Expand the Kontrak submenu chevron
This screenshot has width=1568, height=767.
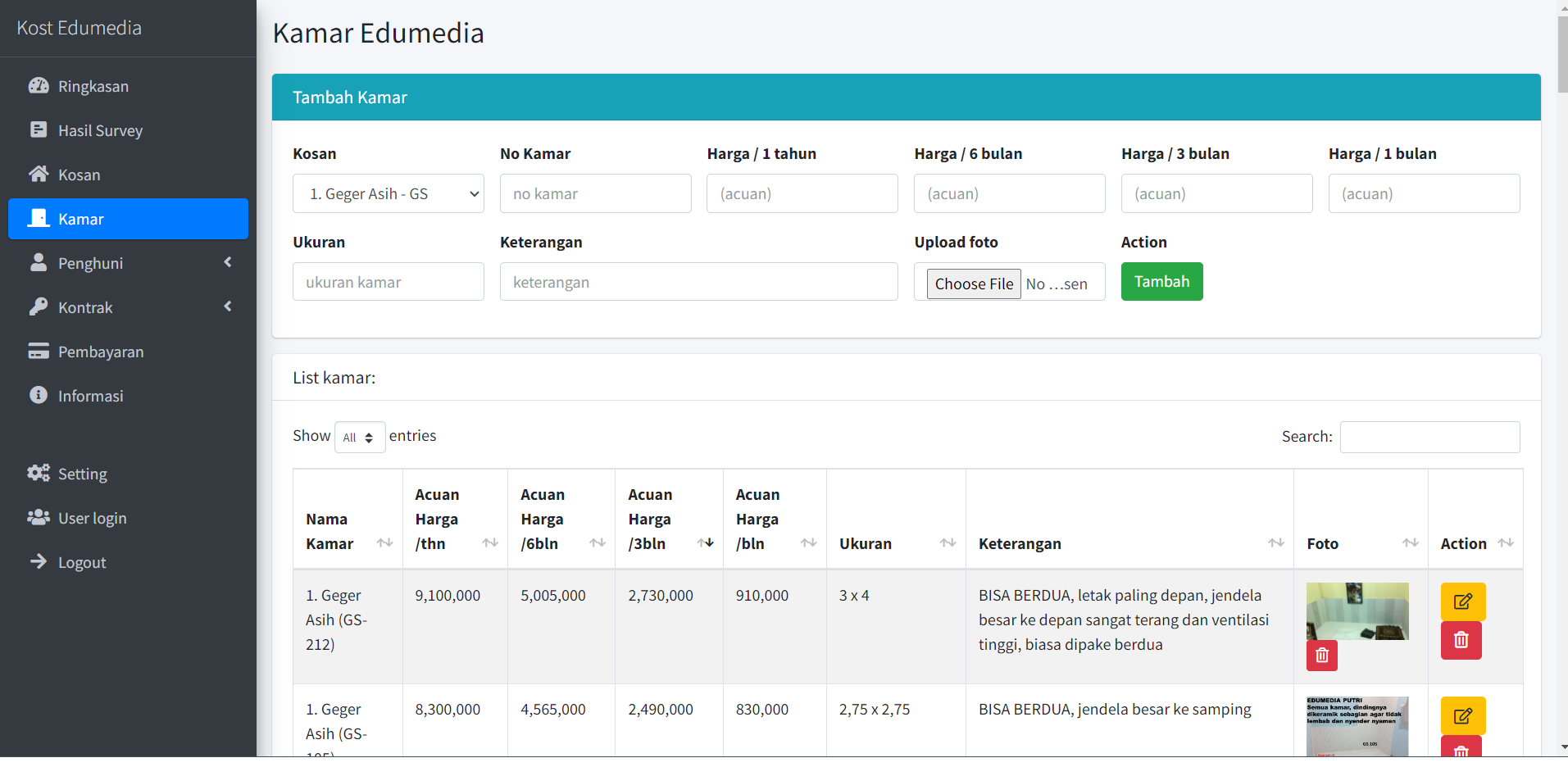tap(227, 307)
